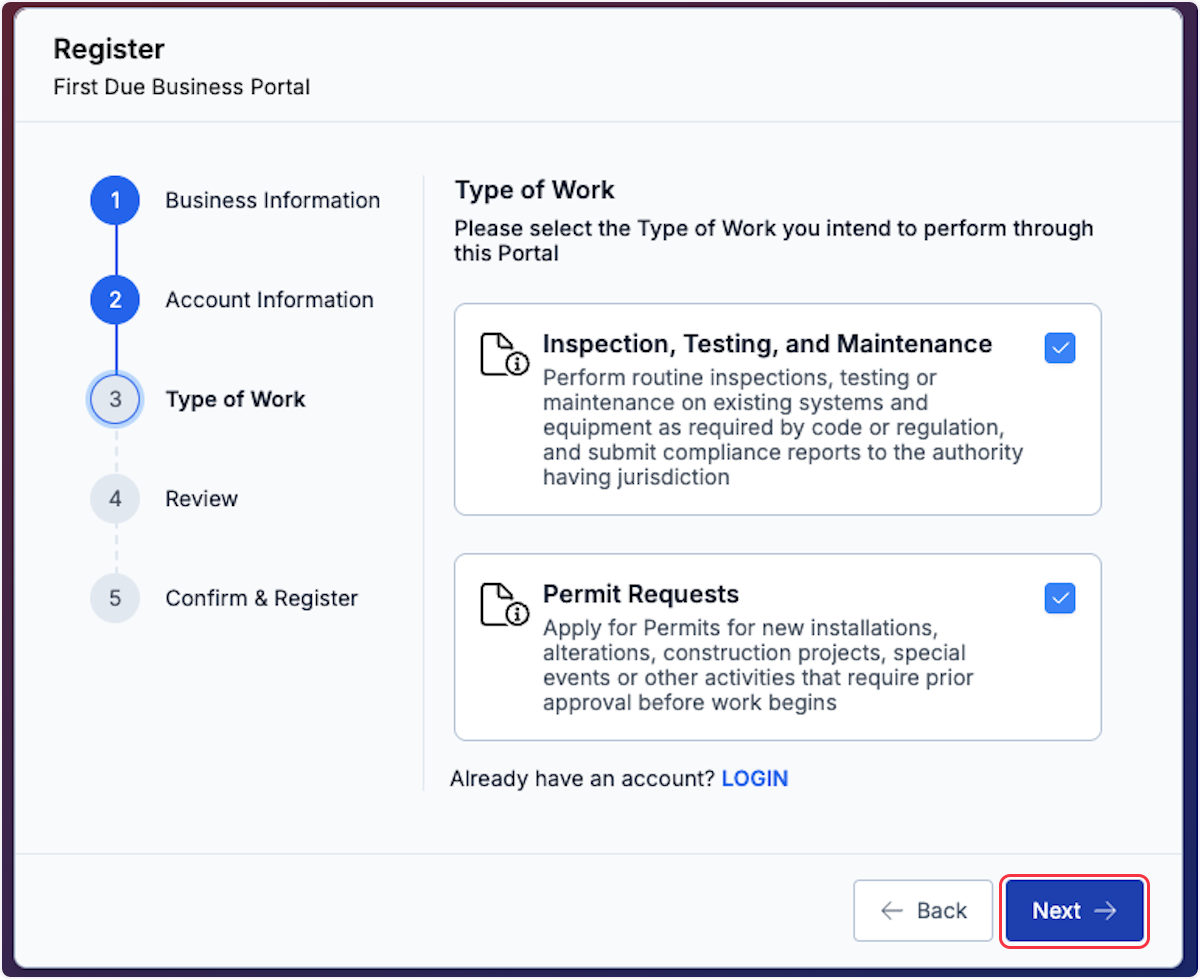Select step 4 circle

point(116,498)
